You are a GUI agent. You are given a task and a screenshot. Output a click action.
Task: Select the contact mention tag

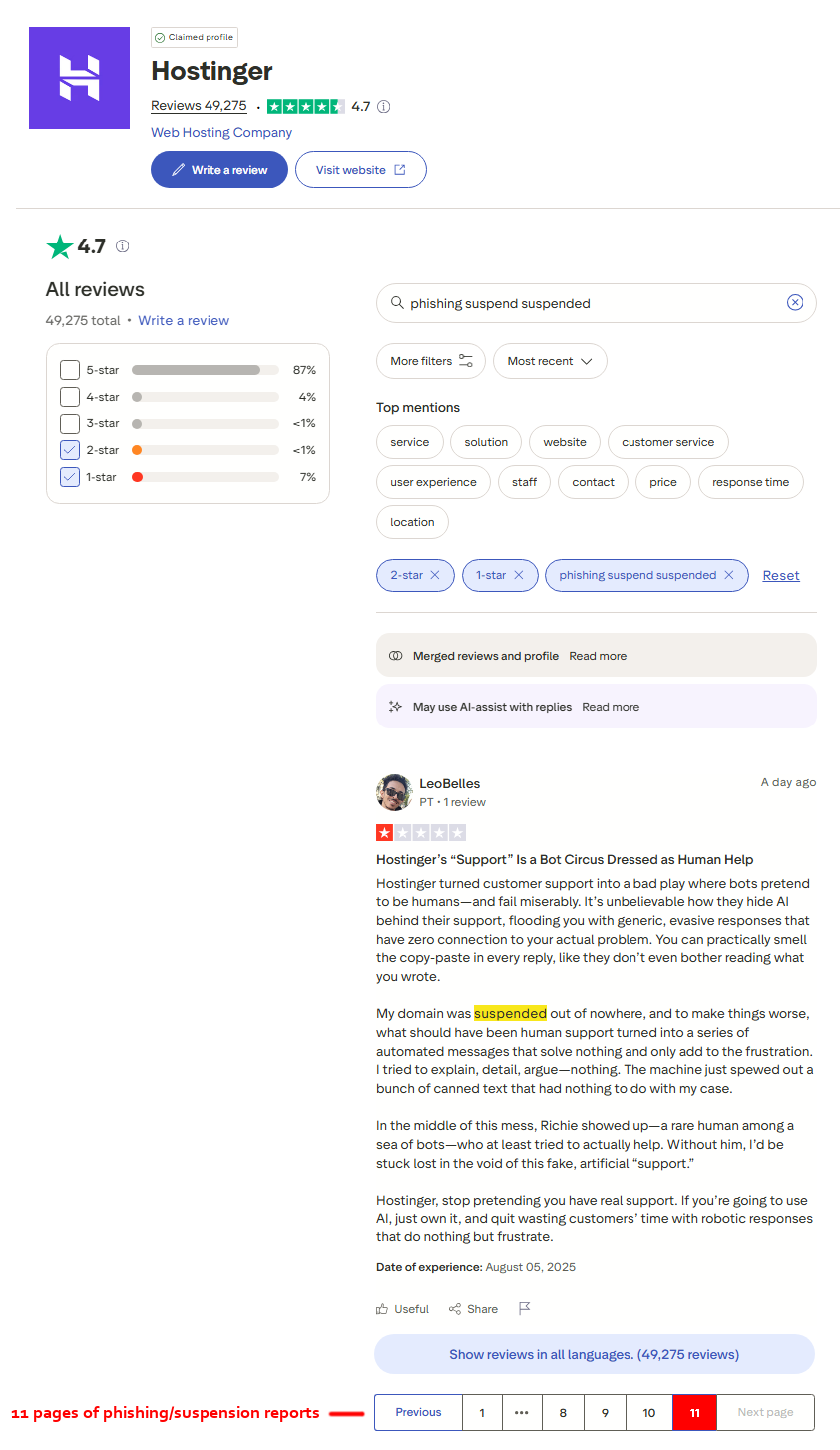pos(594,482)
